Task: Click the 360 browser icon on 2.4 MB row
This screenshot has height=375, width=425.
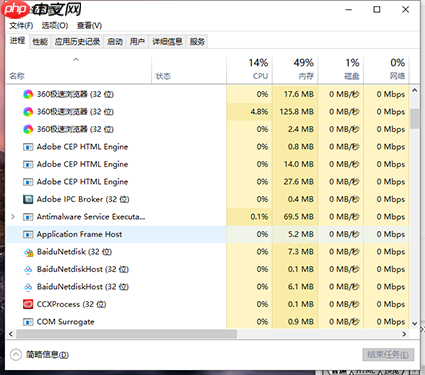Action: pyautogui.click(x=28, y=129)
